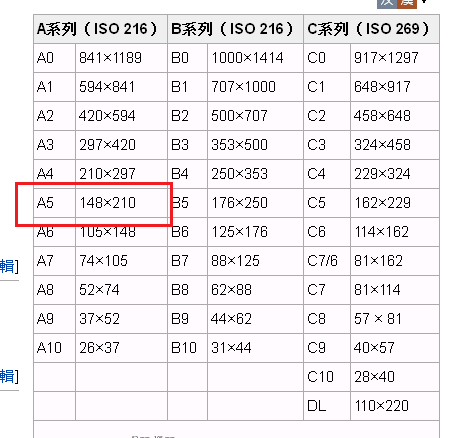Select the A3 label cell
The height and width of the screenshot is (438, 451).
point(55,145)
